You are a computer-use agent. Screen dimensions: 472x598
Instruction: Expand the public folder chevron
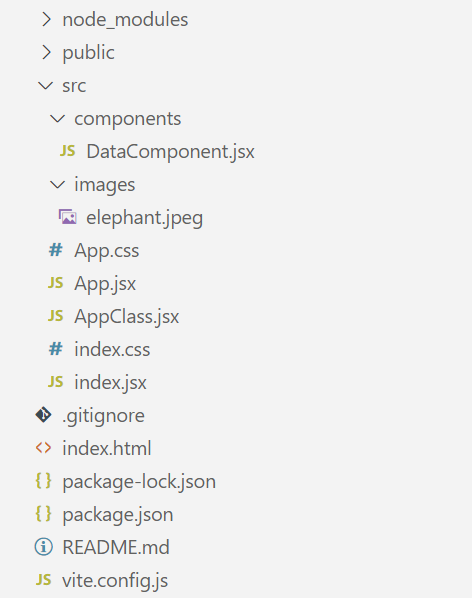pyautogui.click(x=46, y=52)
